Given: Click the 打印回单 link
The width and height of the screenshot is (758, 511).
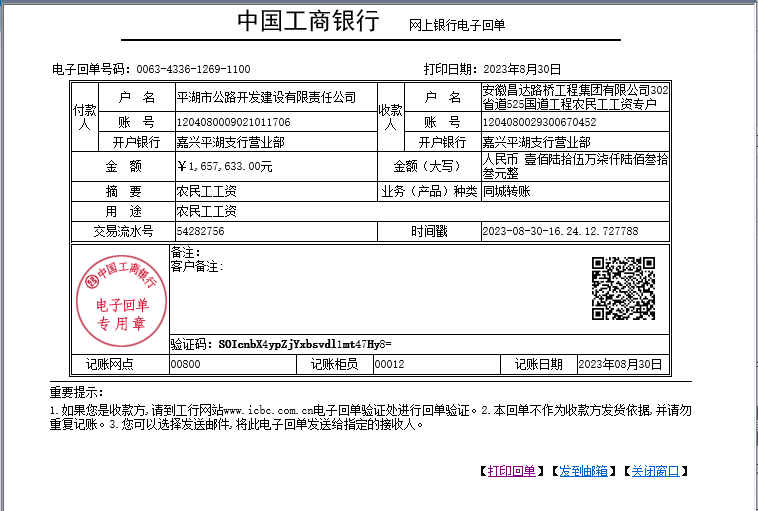Looking at the screenshot, I should click(512, 471).
